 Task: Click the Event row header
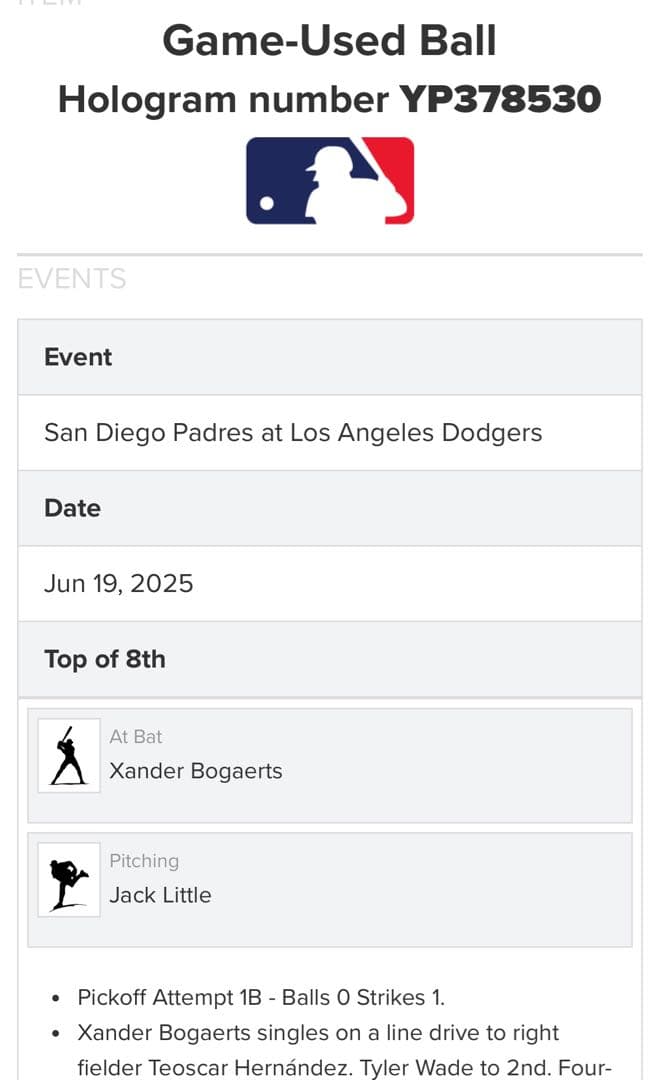(x=78, y=357)
